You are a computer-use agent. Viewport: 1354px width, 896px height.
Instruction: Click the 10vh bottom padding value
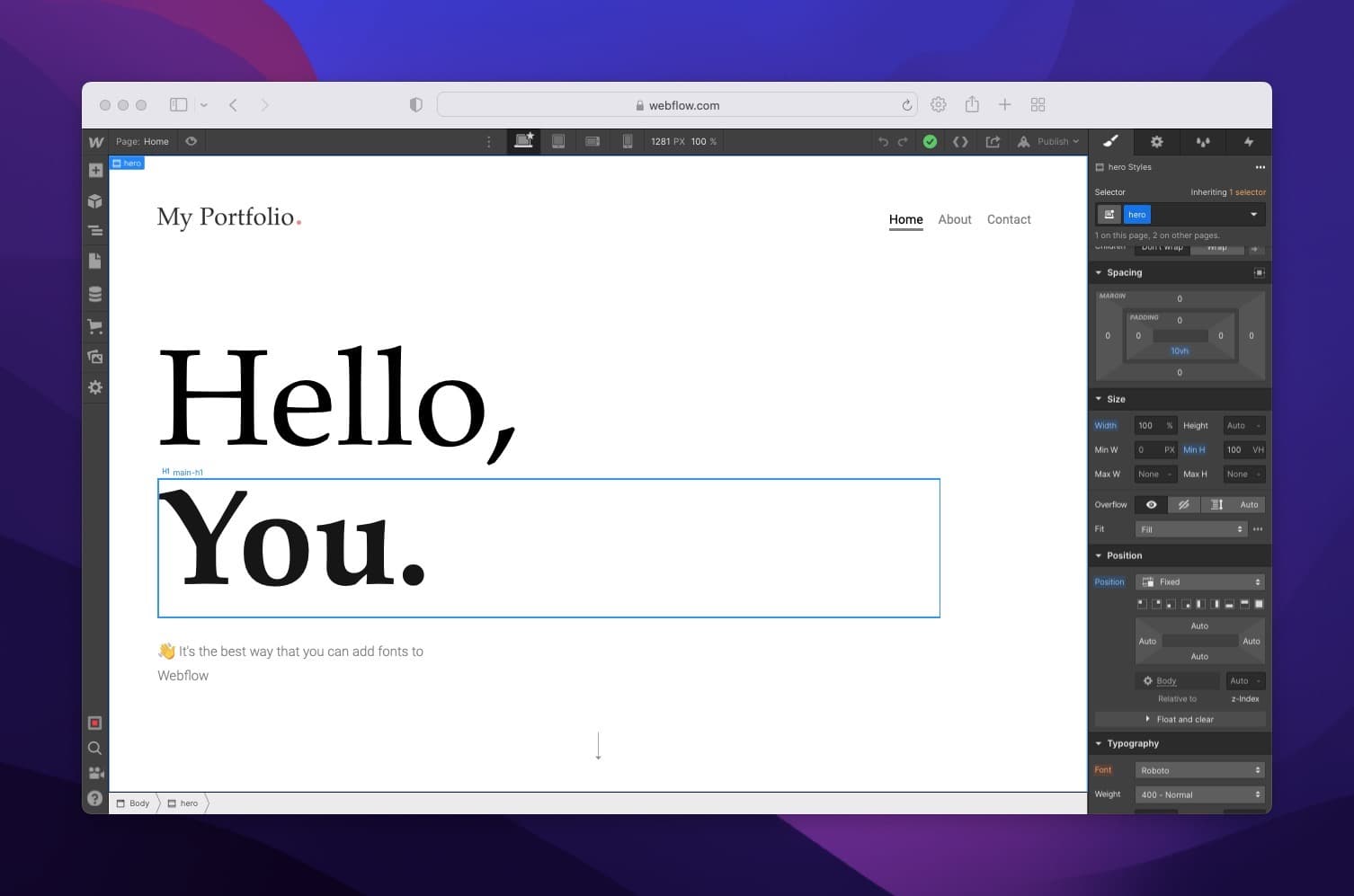[x=1180, y=351]
